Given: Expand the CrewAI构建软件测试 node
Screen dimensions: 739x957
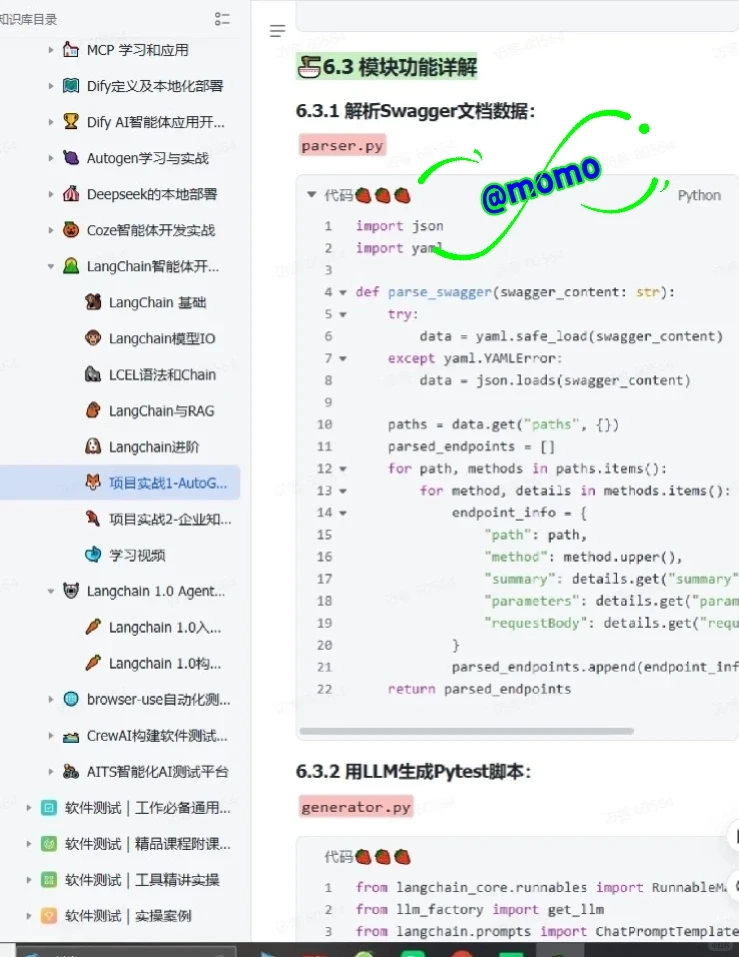Looking at the screenshot, I should pos(51,735).
